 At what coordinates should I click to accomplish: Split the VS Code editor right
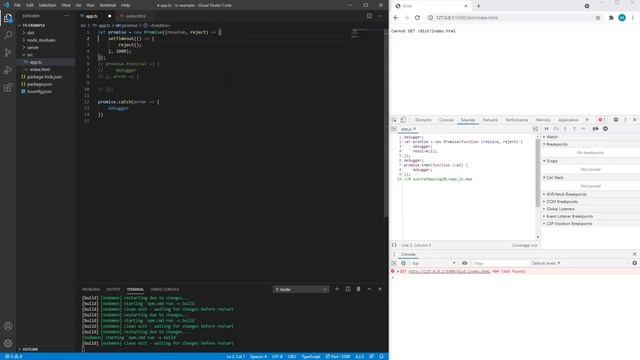369,16
